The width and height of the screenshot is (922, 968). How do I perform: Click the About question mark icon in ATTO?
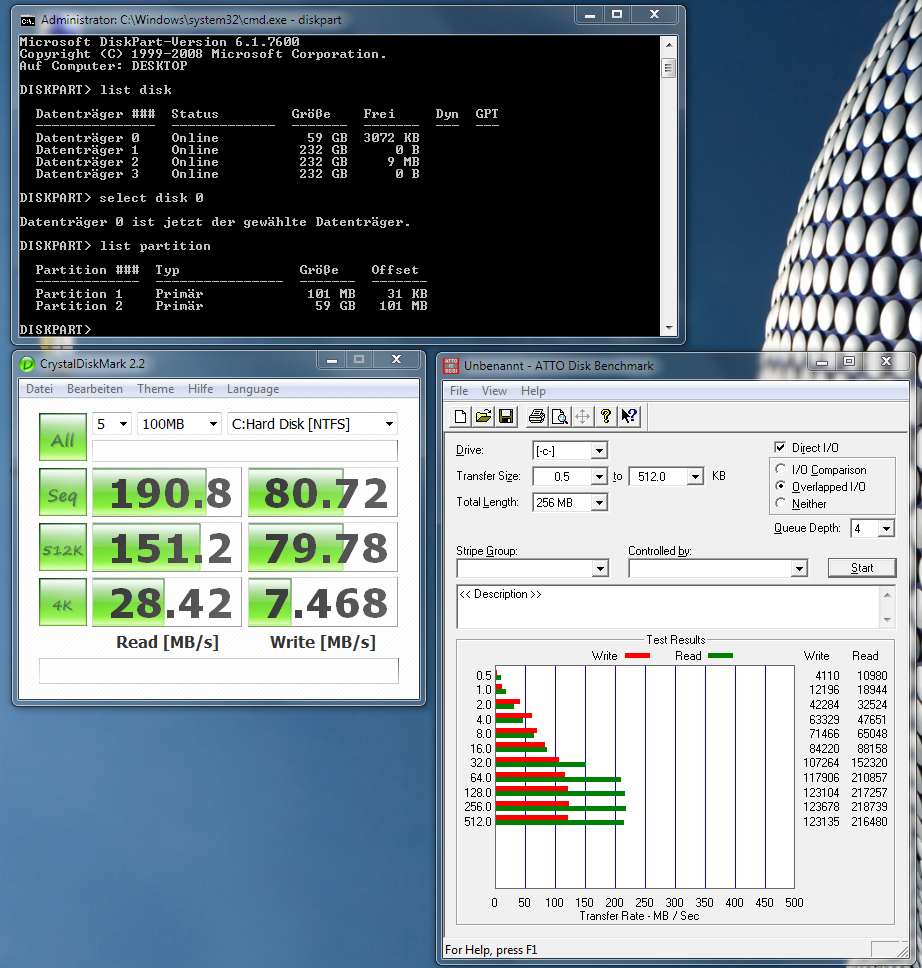(x=606, y=417)
